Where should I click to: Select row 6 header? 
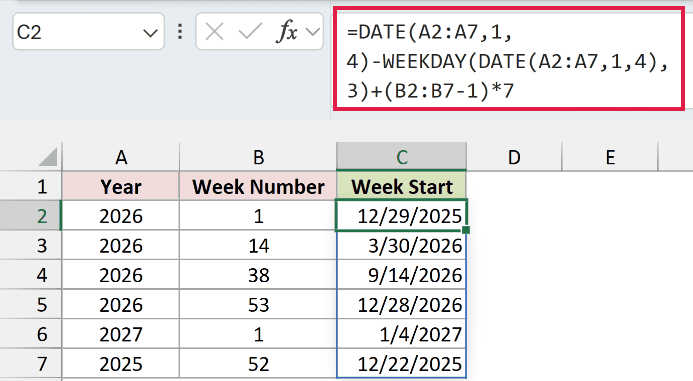30,334
